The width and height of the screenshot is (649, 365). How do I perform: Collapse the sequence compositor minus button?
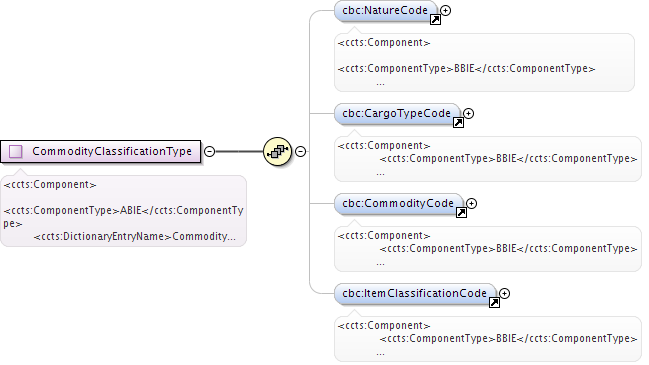[300, 151]
